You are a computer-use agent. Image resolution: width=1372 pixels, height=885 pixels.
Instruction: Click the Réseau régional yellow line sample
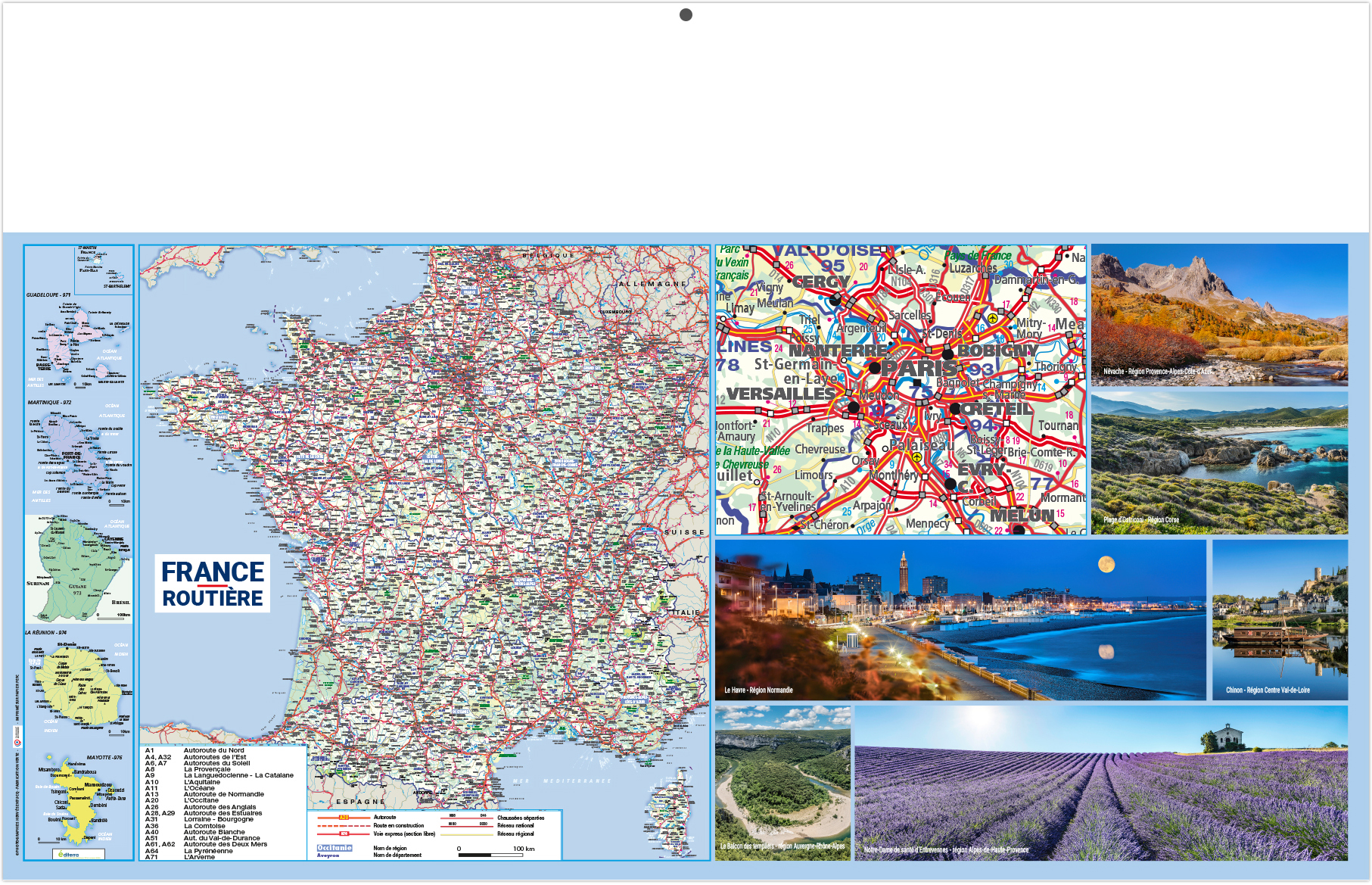click(x=466, y=834)
